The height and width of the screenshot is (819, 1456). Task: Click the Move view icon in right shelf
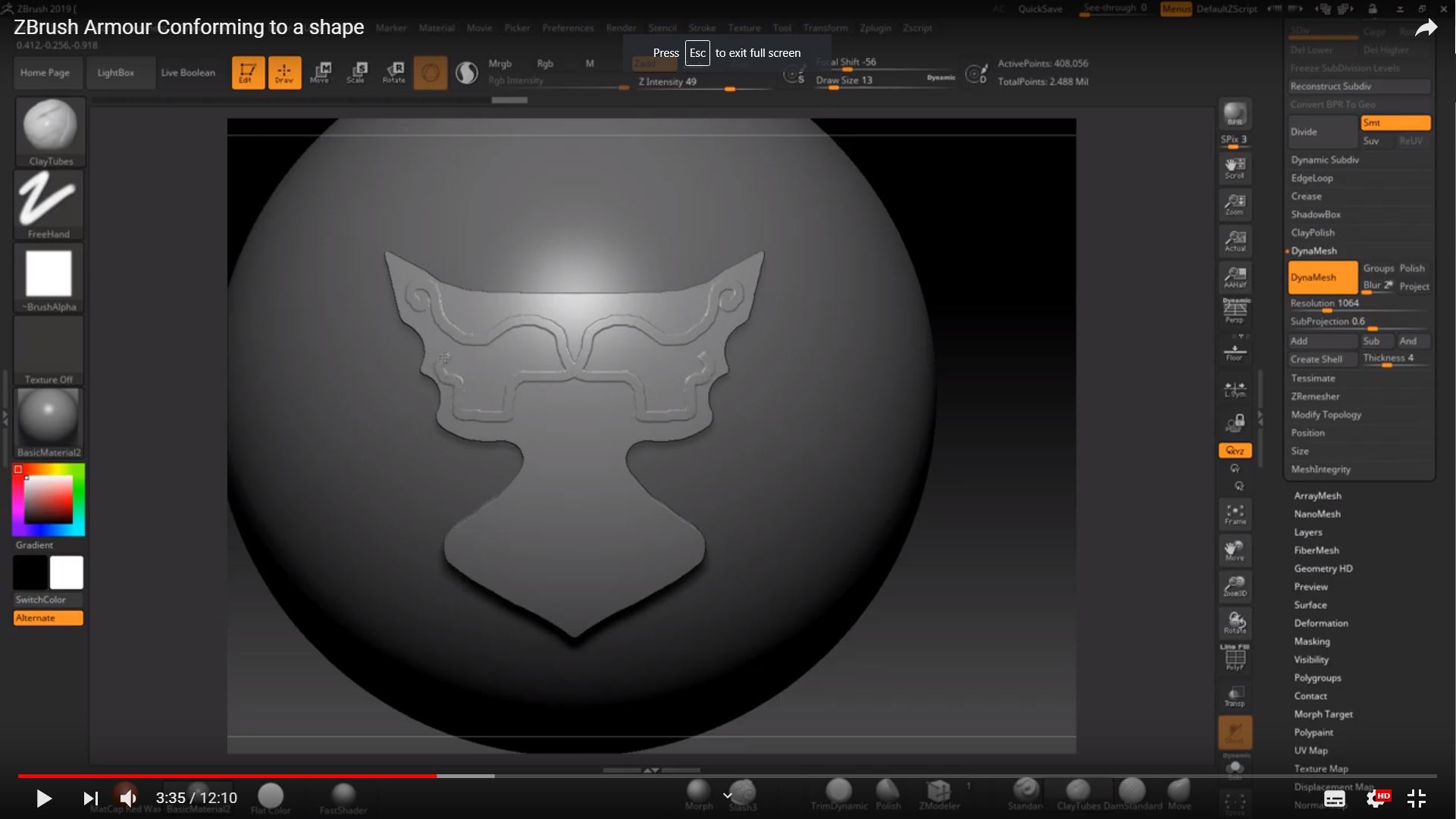pyautogui.click(x=1235, y=551)
